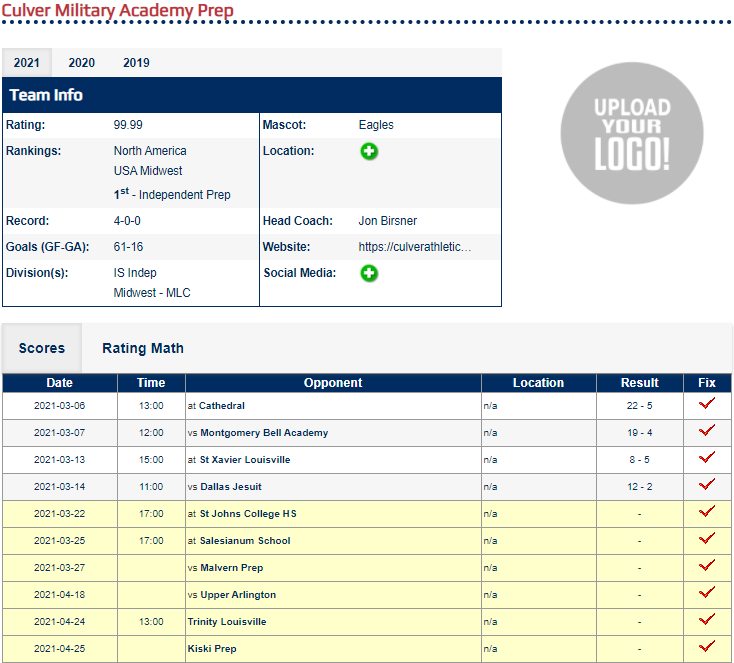Fix the St Johns College HS game checkmark
The height and width of the screenshot is (663, 734).
click(707, 511)
